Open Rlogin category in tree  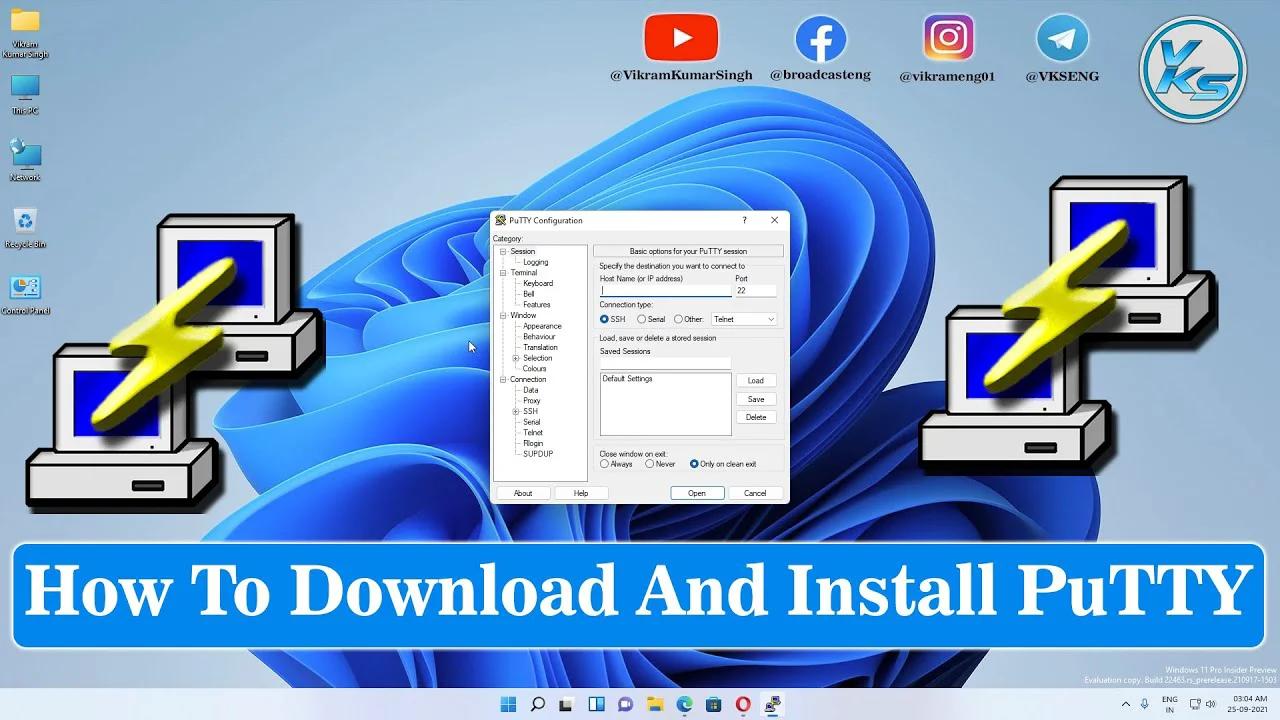click(533, 443)
